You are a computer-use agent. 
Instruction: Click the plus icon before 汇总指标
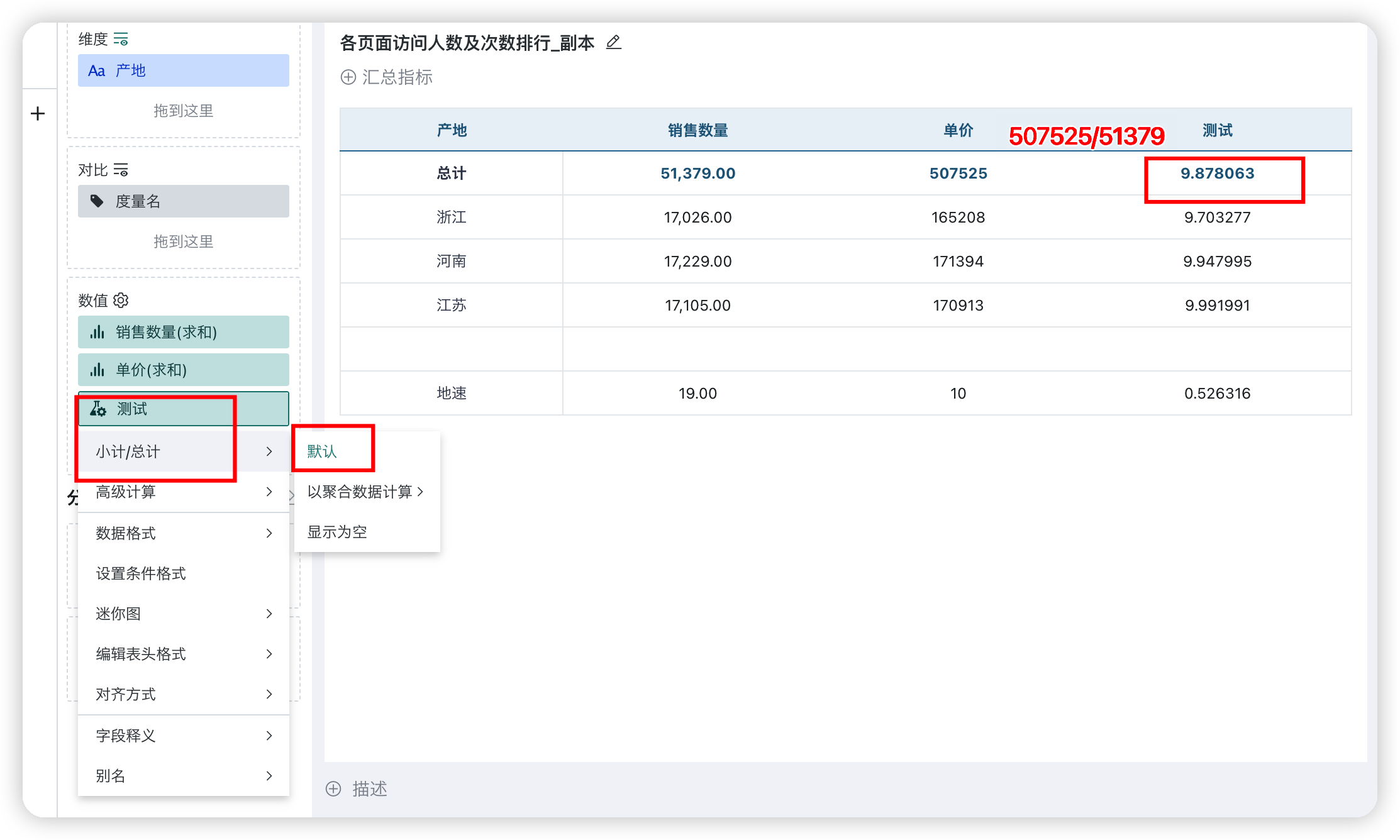(x=349, y=77)
